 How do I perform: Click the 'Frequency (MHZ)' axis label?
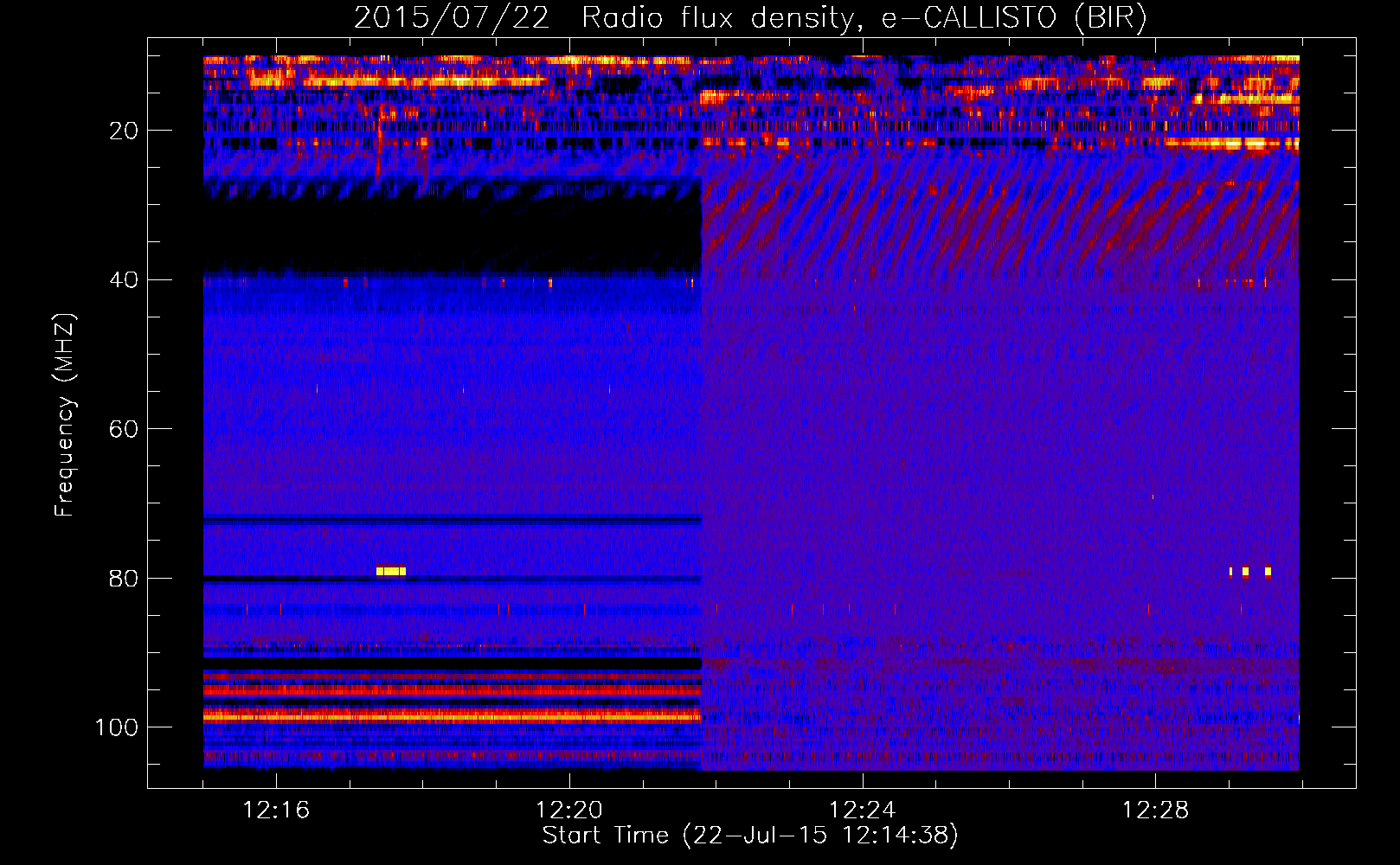(x=65, y=415)
